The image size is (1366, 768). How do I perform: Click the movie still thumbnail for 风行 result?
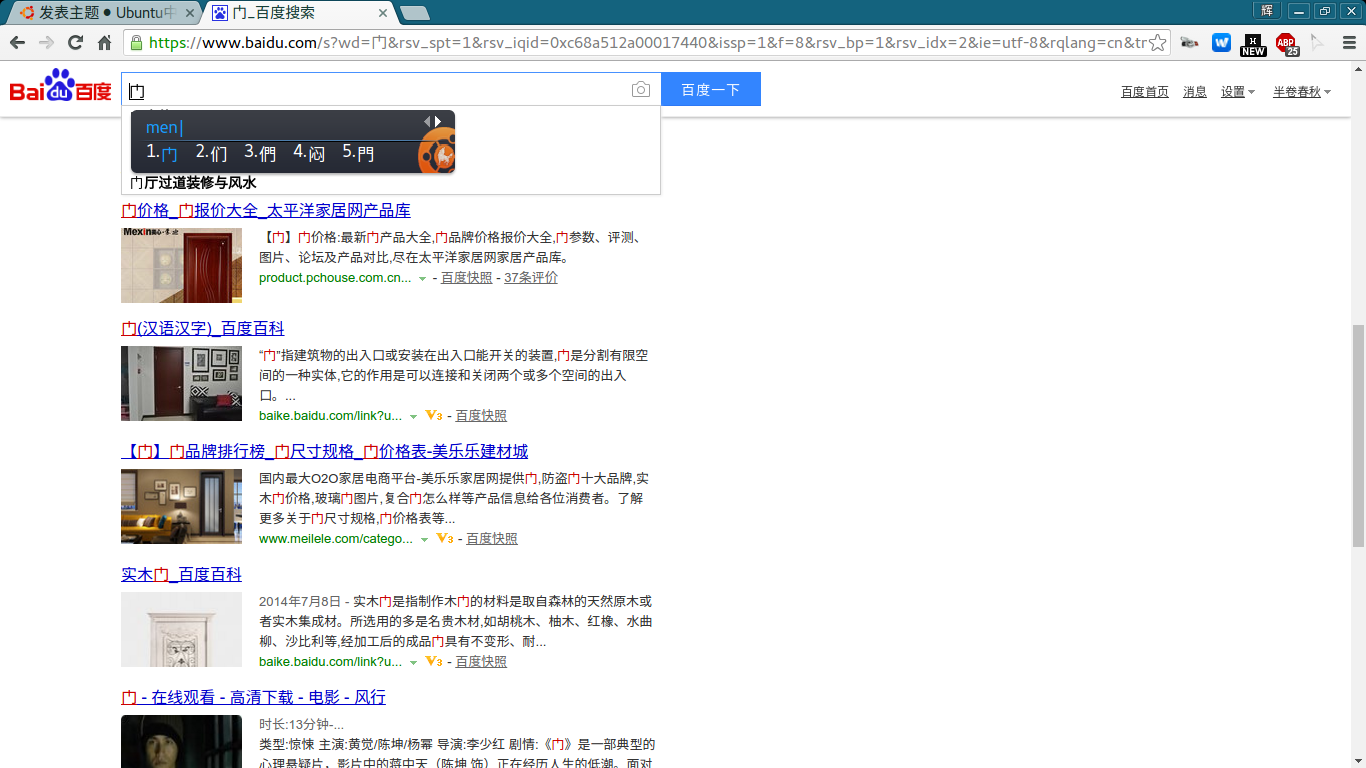tap(181, 741)
